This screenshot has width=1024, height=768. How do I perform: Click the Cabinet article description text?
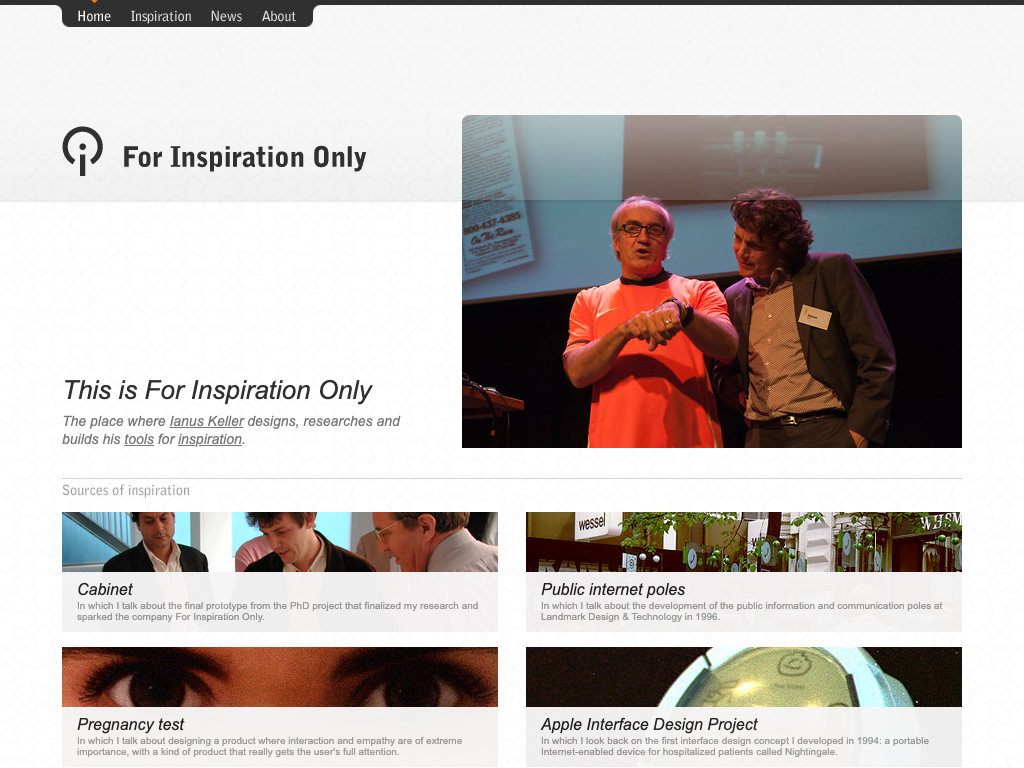point(277,611)
